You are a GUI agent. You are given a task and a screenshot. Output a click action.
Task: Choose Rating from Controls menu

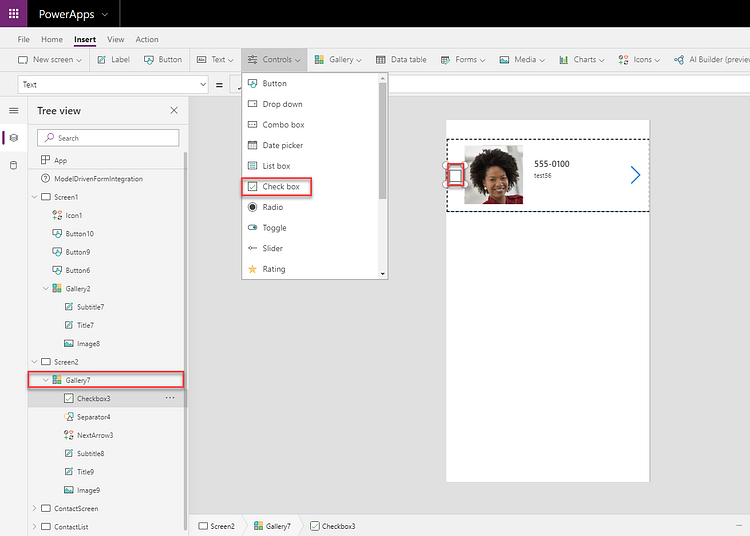pos(310,269)
